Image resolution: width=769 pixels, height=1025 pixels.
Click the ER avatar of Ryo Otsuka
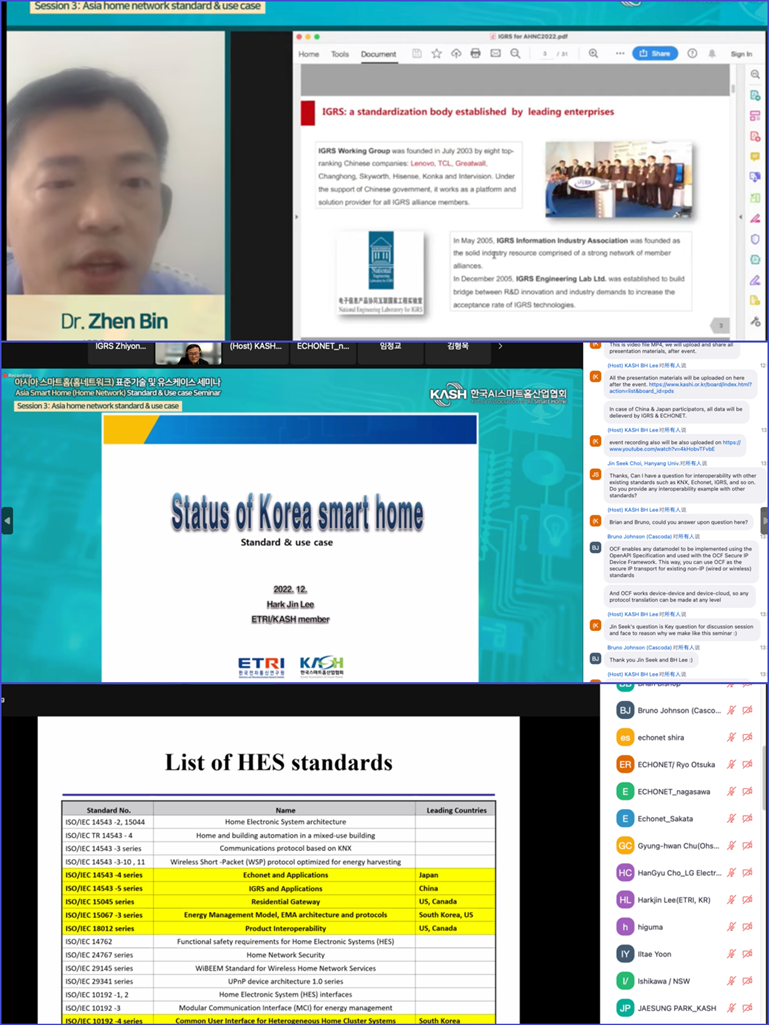625,764
